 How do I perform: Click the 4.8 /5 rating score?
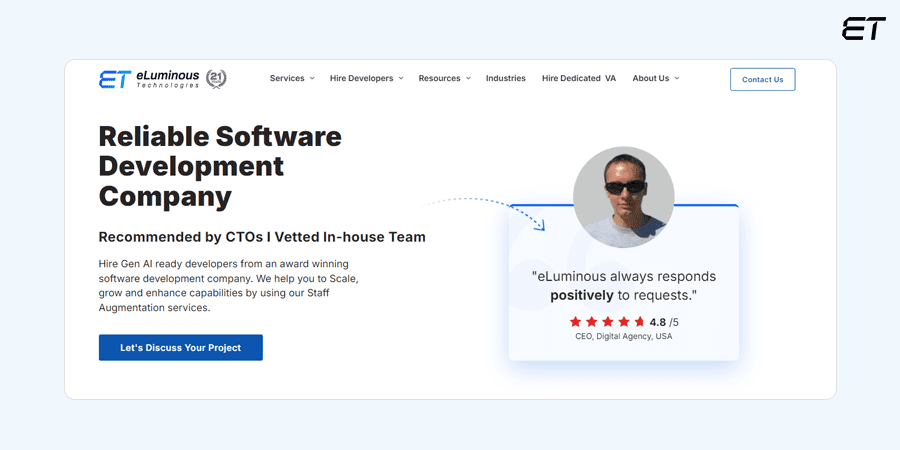[664, 322]
